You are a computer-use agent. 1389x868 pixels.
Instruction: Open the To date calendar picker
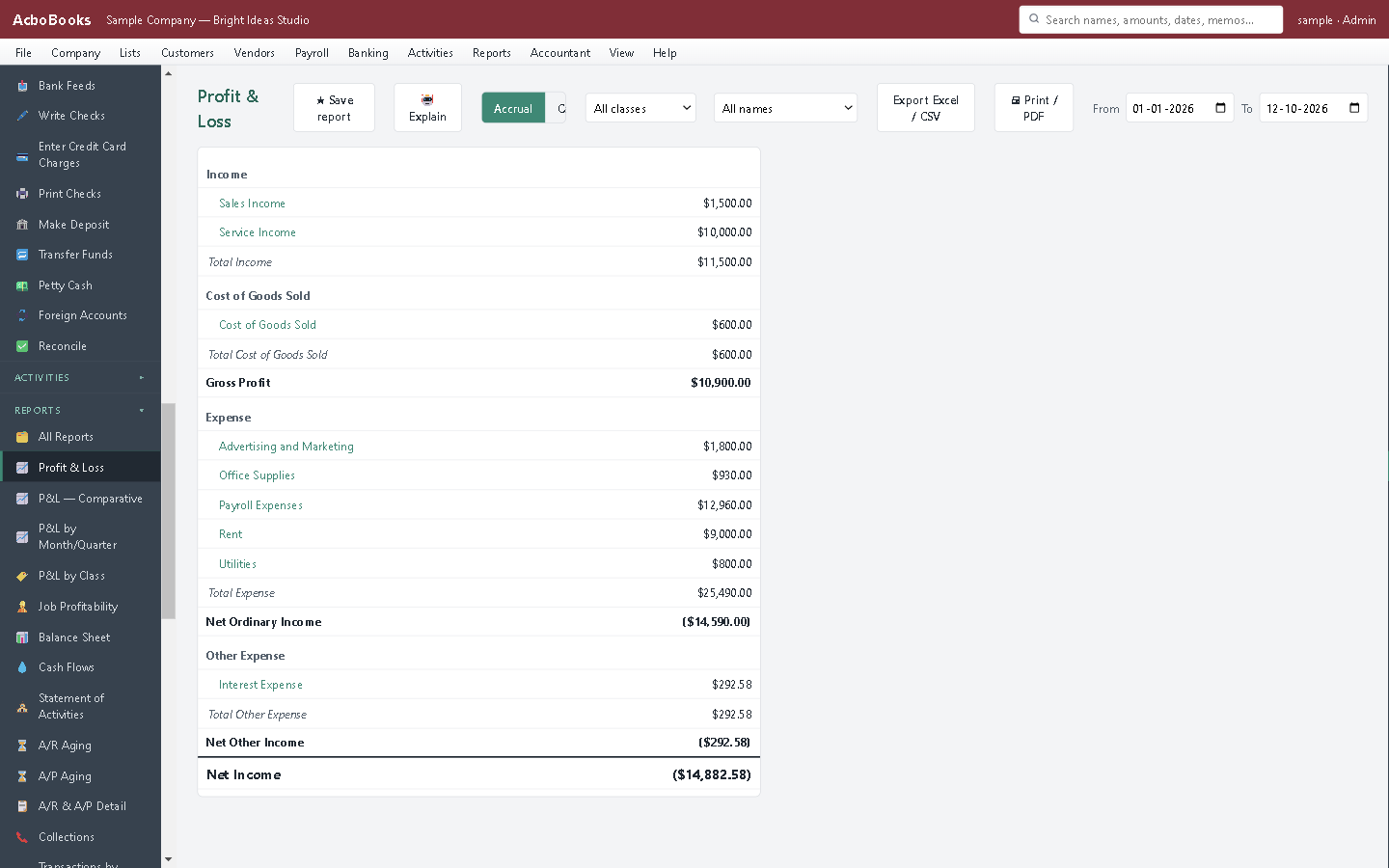coord(1354,108)
